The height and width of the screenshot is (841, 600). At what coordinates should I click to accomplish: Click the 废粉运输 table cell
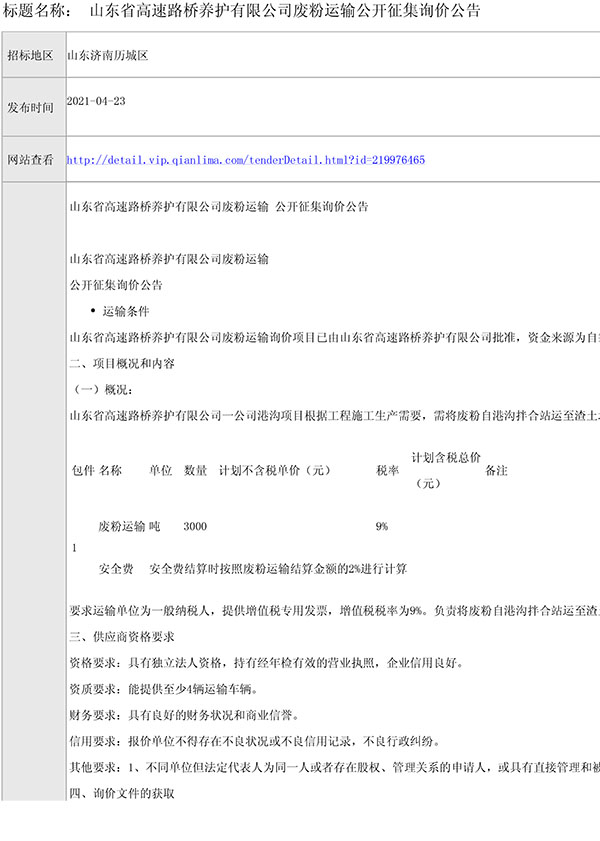[x=122, y=526]
